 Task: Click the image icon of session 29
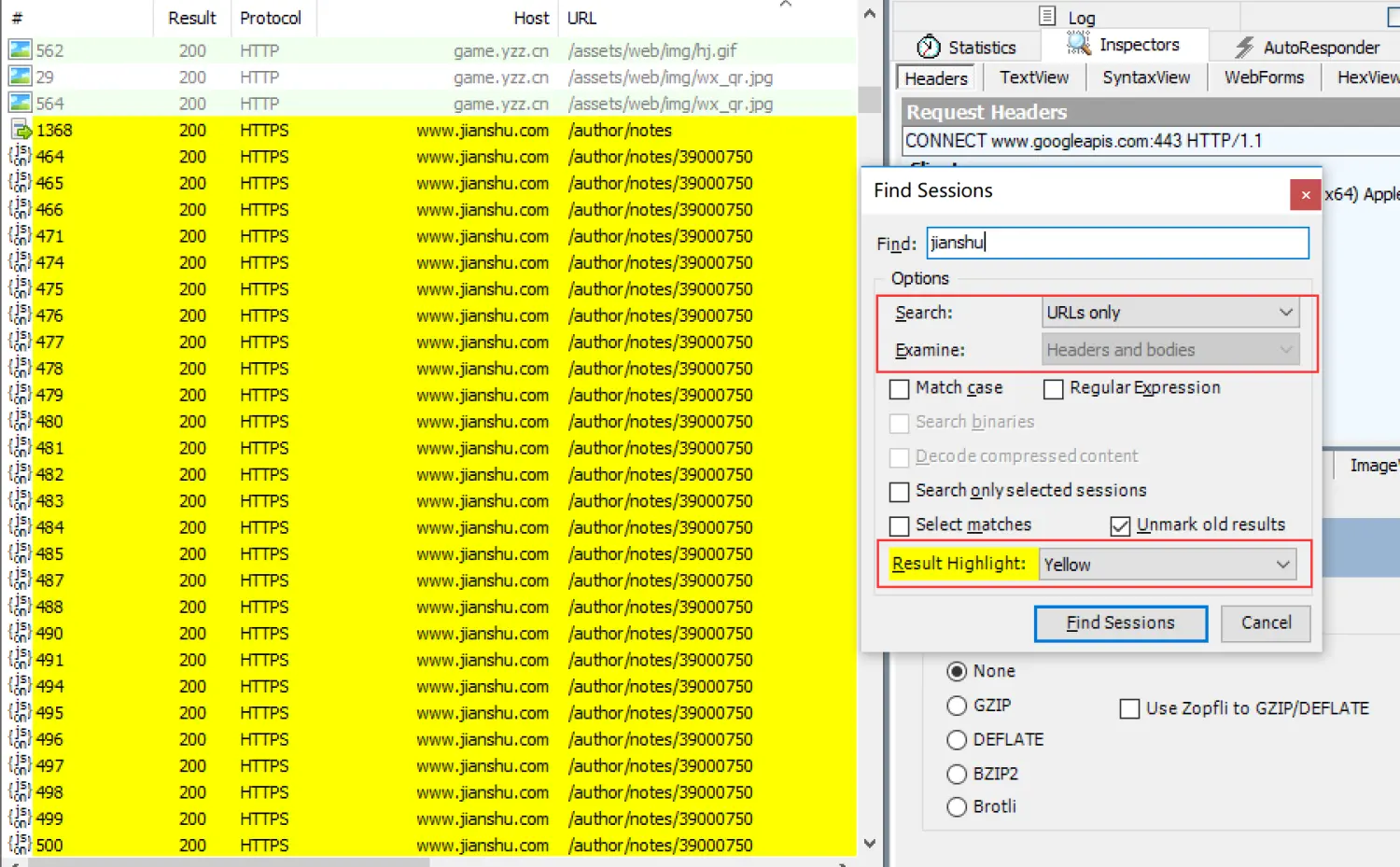pyautogui.click(x=20, y=77)
